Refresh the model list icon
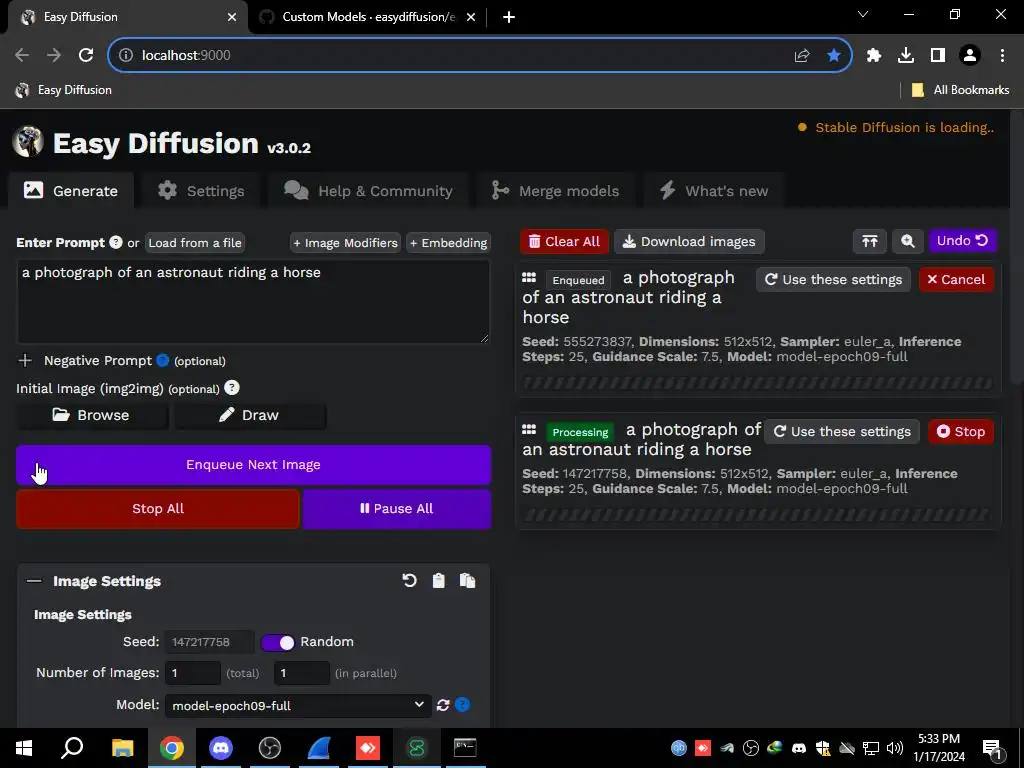This screenshot has height=768, width=1024. pyautogui.click(x=443, y=705)
